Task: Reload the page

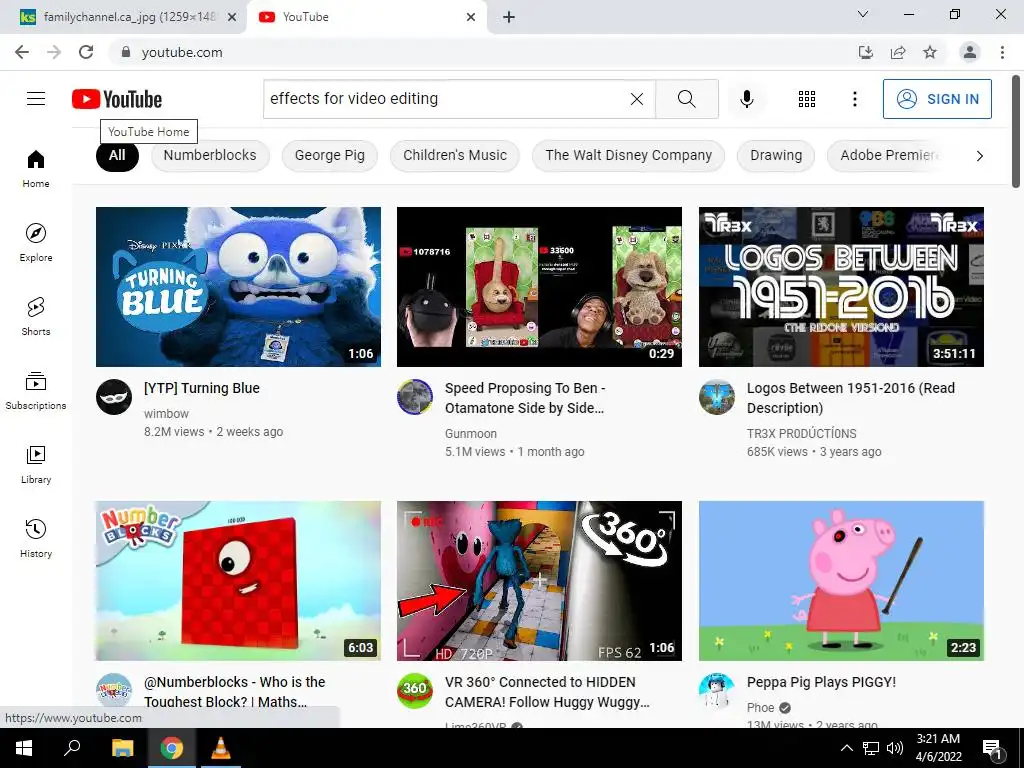Action: click(x=86, y=52)
